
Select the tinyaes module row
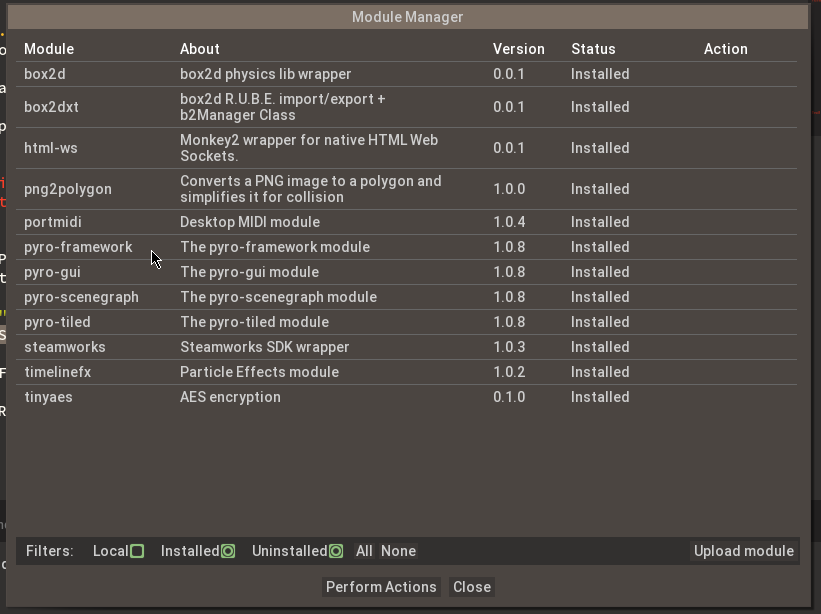[48, 397]
